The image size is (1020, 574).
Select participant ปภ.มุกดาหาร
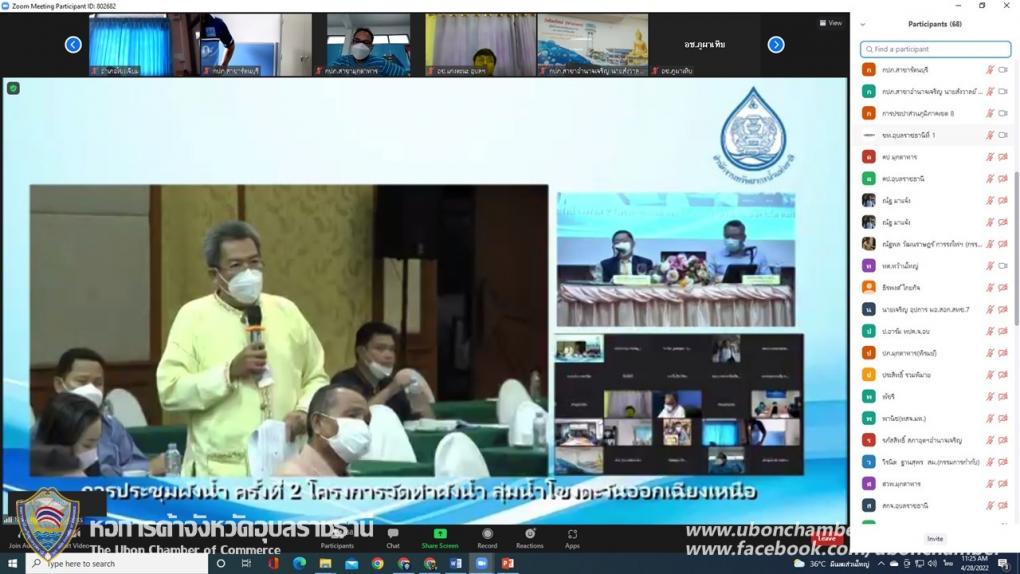click(935, 353)
